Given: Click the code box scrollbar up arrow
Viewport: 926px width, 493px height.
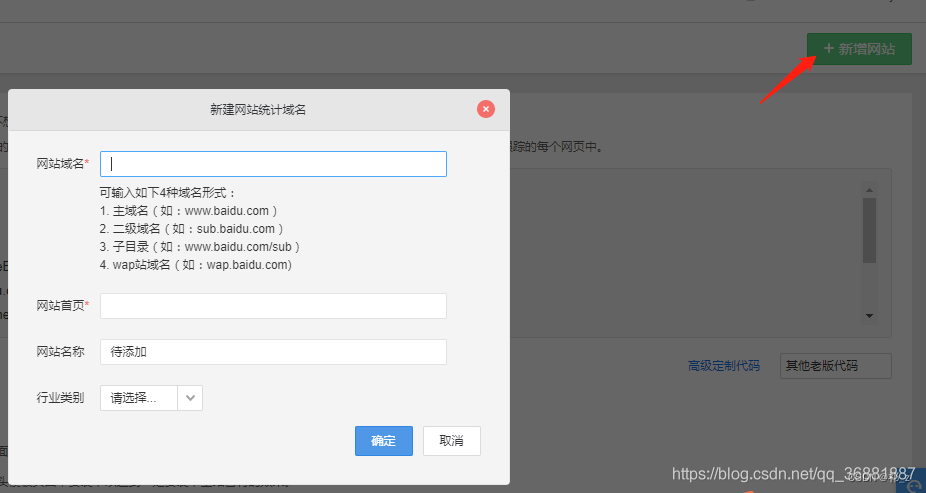Looking at the screenshot, I should click(869, 190).
